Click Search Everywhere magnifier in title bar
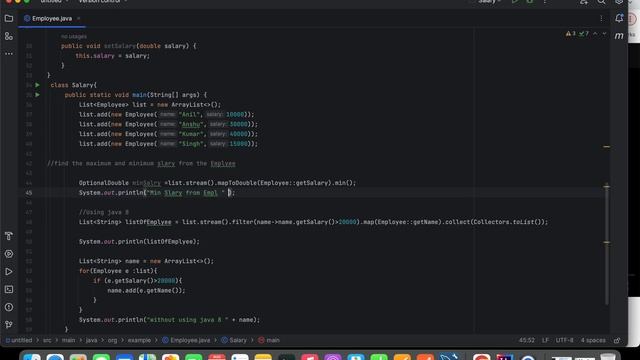Image resolution: width=640 pixels, height=360 pixels. (601, 2)
